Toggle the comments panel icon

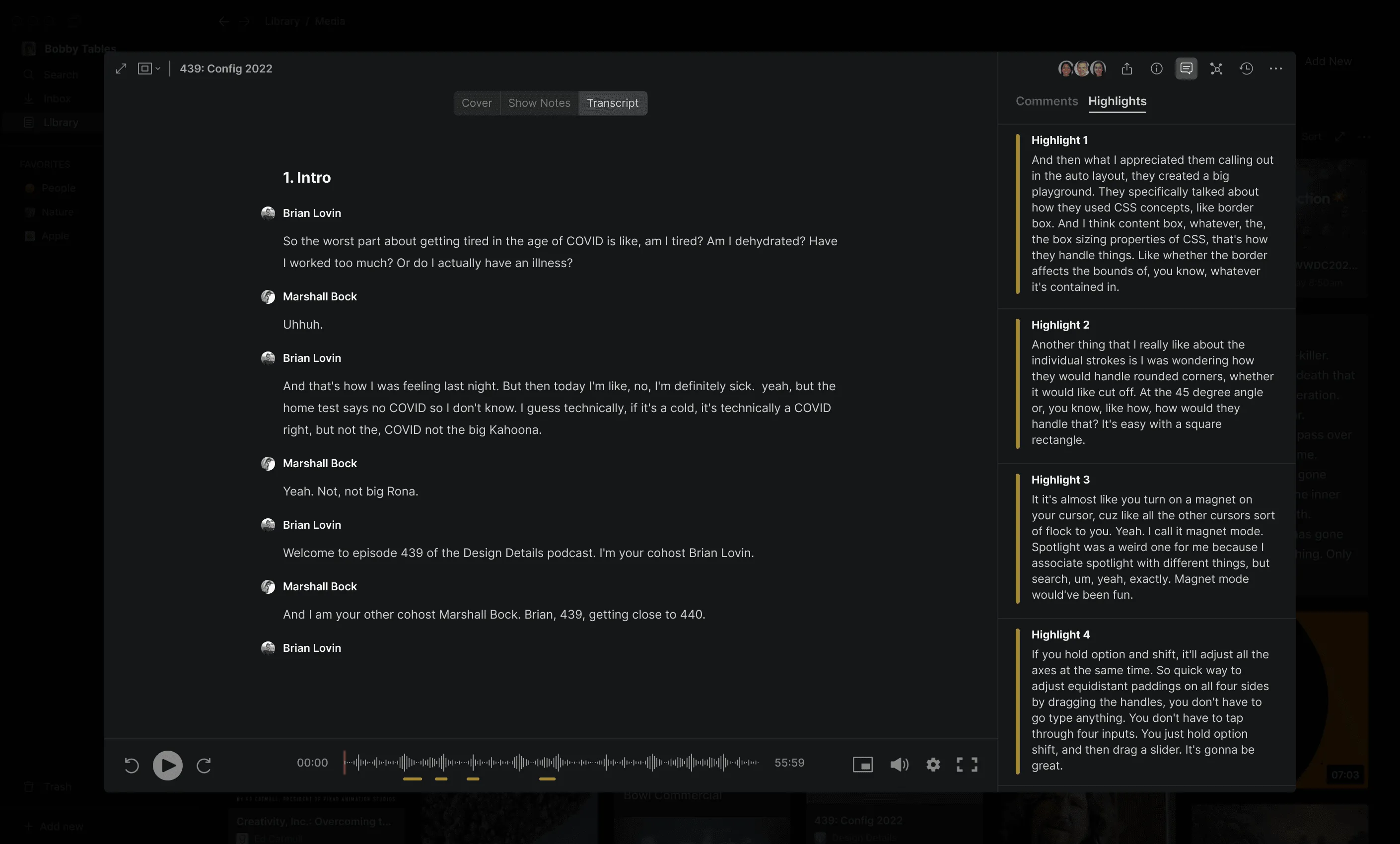tap(1187, 69)
